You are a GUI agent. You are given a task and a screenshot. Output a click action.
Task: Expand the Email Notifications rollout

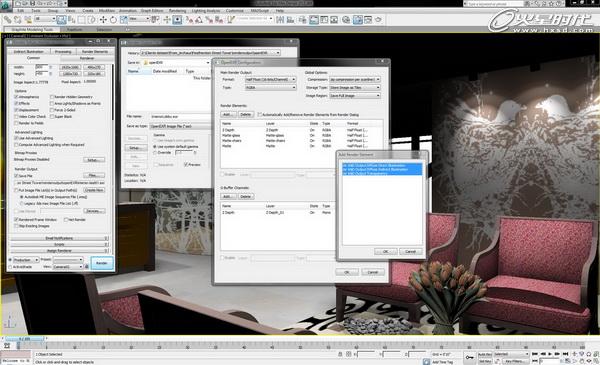[x=59, y=238]
